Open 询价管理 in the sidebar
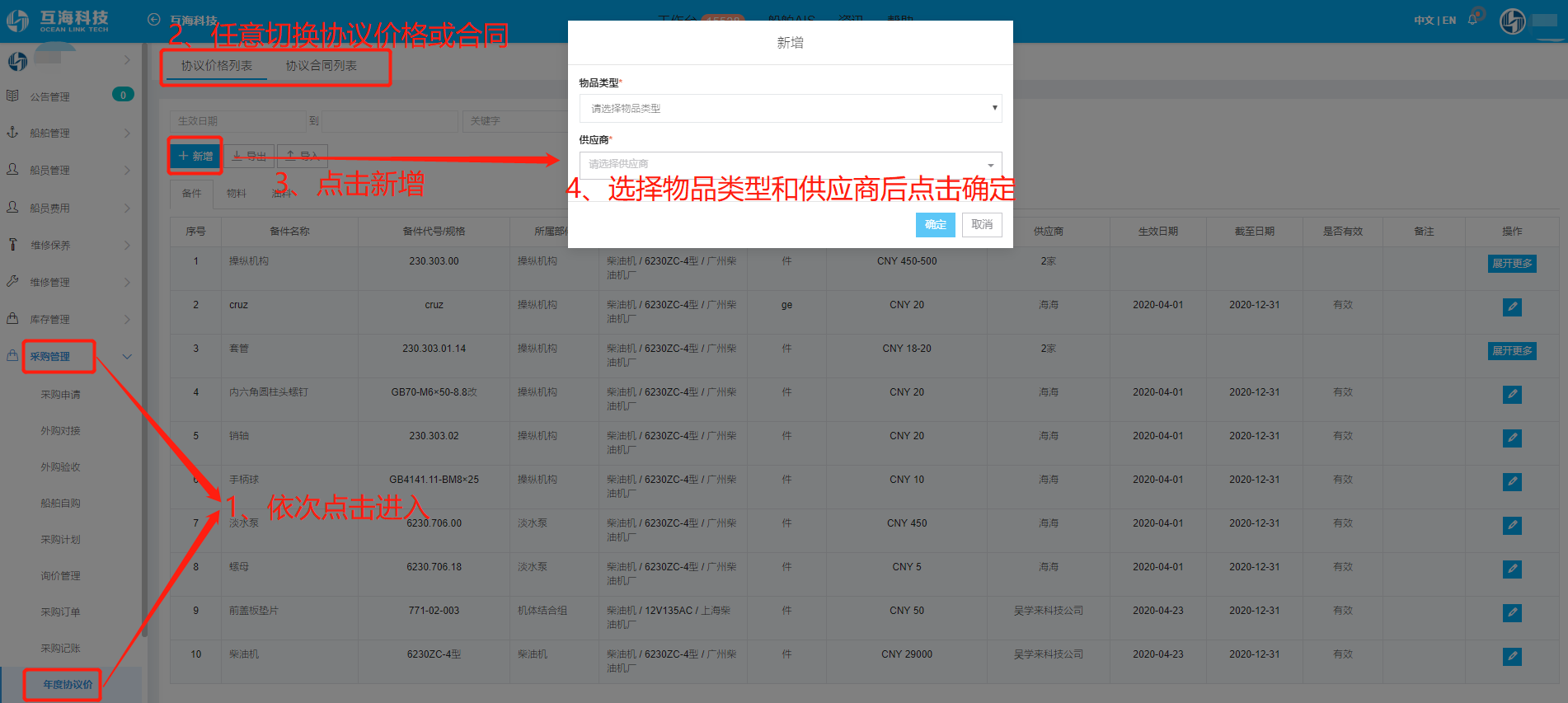Viewport: 1568px width, 703px height. pyautogui.click(x=60, y=575)
